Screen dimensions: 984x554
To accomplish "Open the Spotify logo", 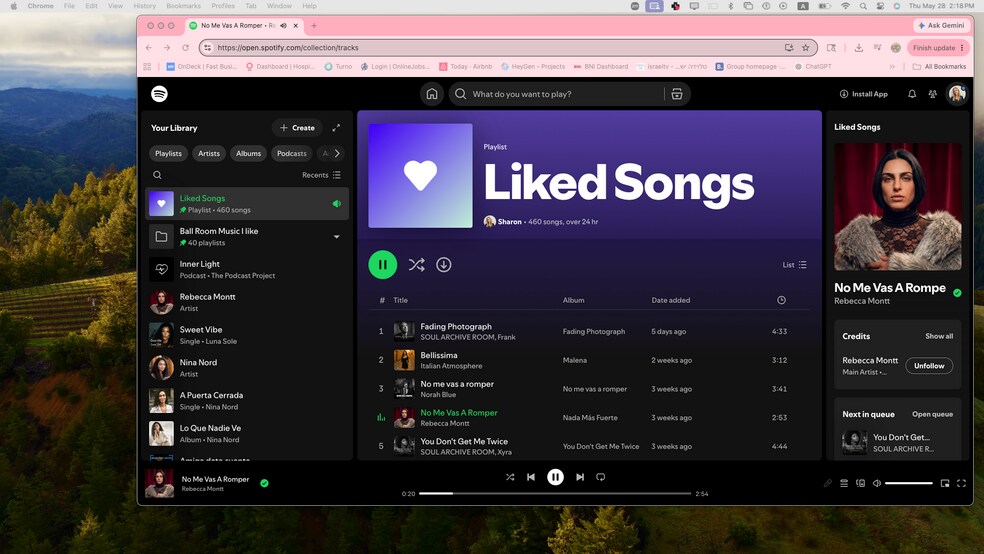I will pyautogui.click(x=159, y=94).
